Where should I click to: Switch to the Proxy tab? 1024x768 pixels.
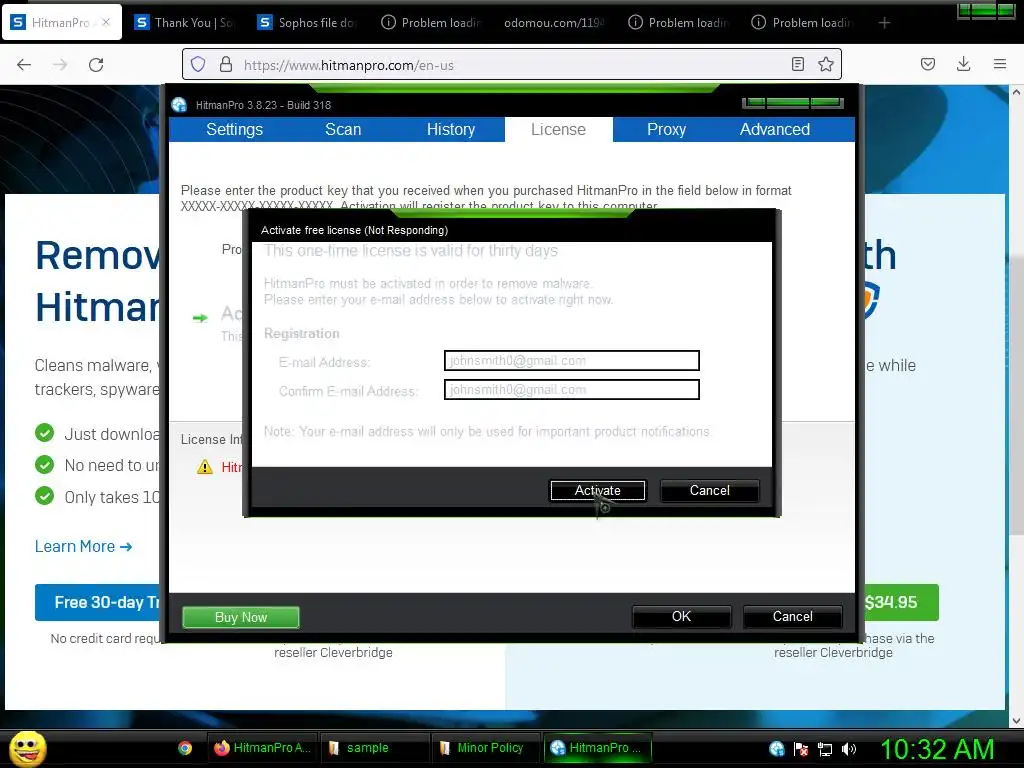coord(666,129)
